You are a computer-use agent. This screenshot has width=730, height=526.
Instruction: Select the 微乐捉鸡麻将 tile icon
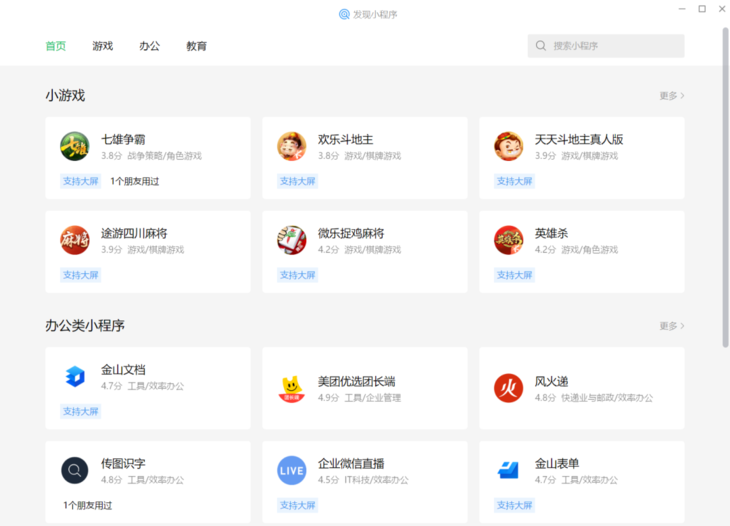pos(291,240)
